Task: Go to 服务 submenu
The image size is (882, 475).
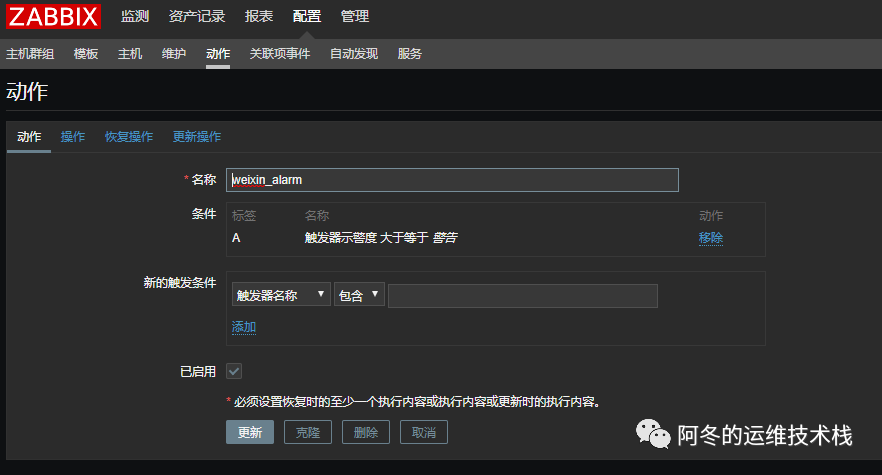Action: (410, 53)
